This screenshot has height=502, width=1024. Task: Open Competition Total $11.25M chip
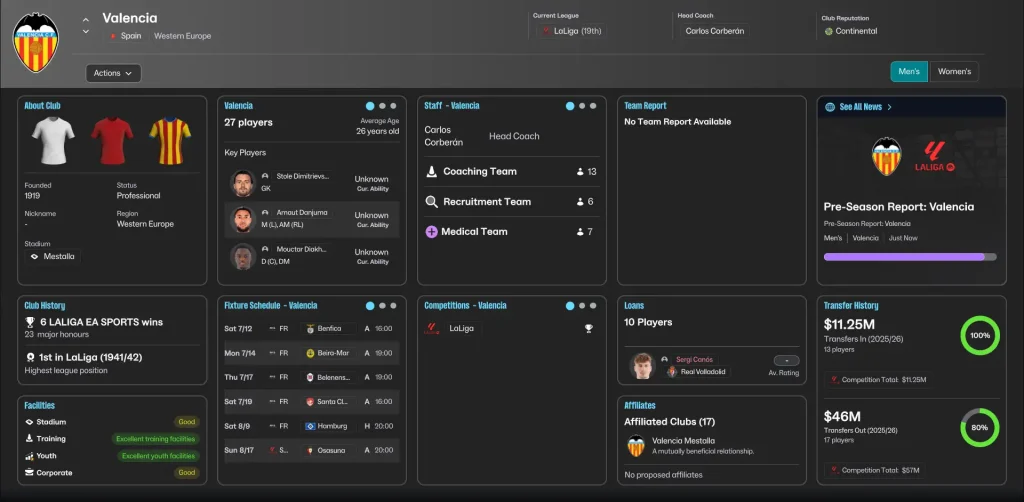pyautogui.click(x=878, y=380)
